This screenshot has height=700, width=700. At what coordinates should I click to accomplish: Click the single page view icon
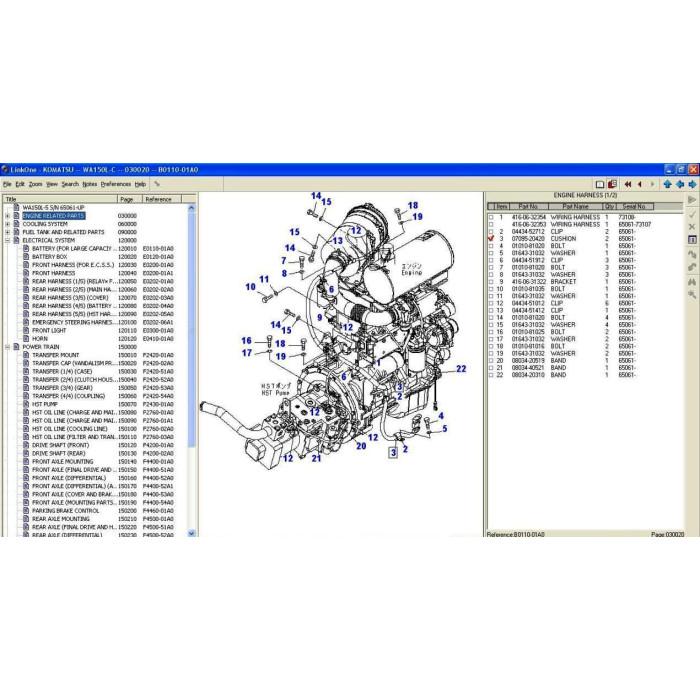[x=600, y=184]
